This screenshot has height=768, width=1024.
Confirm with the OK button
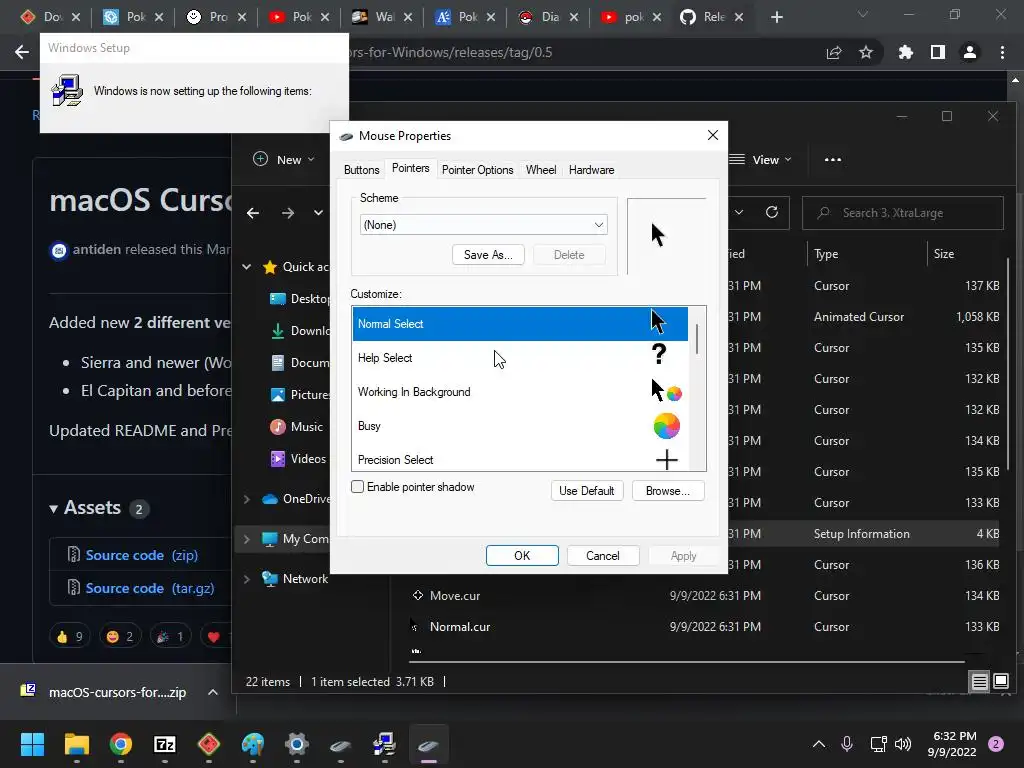(522, 556)
